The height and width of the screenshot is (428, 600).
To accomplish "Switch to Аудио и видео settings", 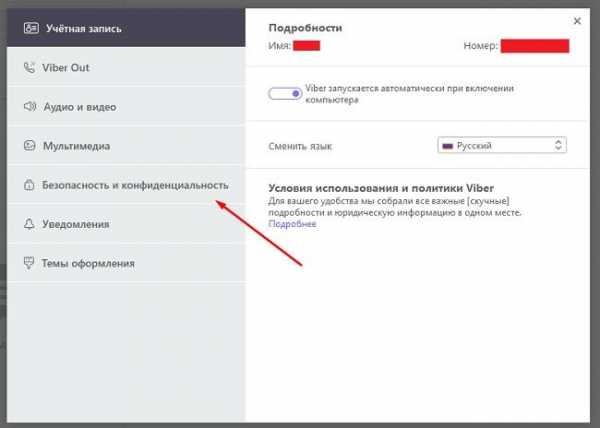I will (x=126, y=106).
